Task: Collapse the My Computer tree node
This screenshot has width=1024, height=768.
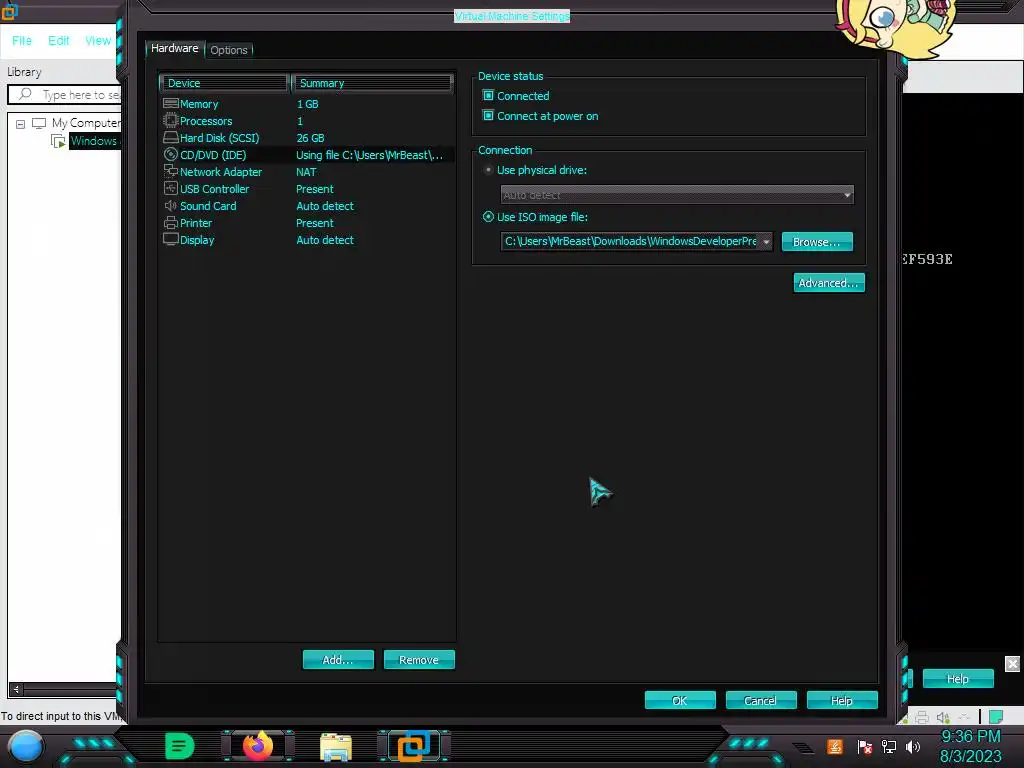Action: (20, 123)
